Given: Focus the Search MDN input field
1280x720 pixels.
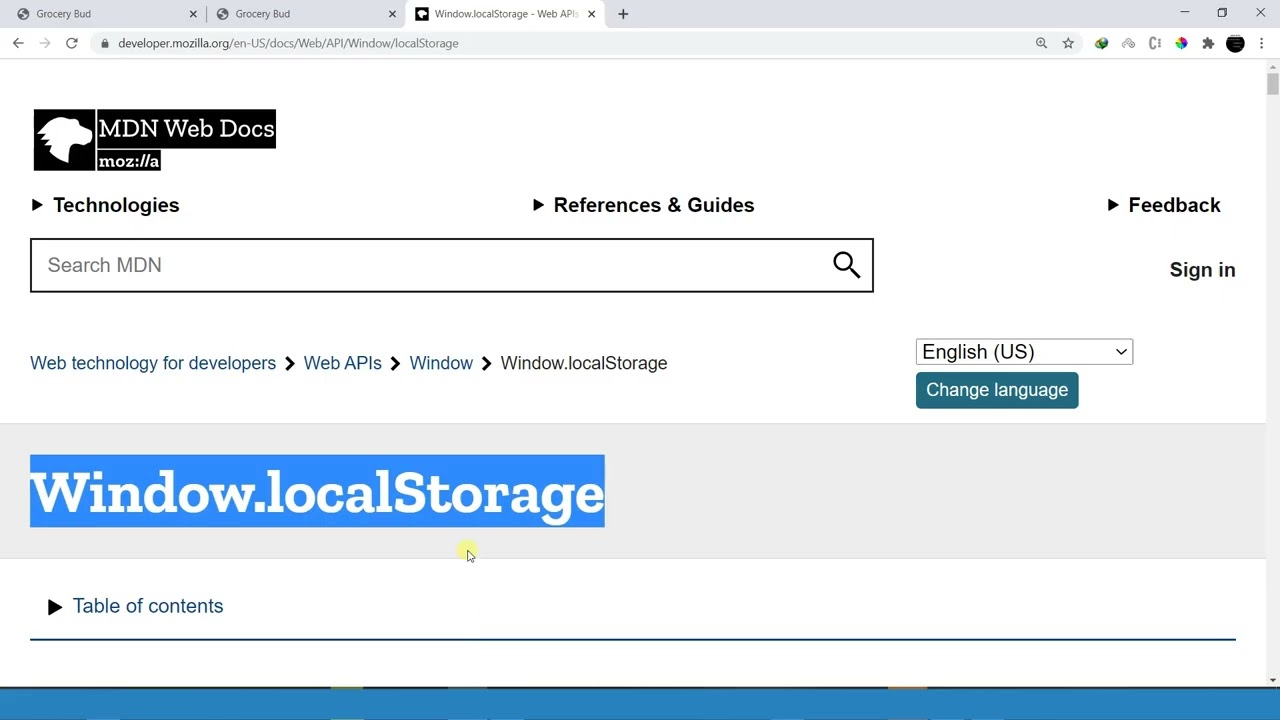Looking at the screenshot, I should pos(430,265).
